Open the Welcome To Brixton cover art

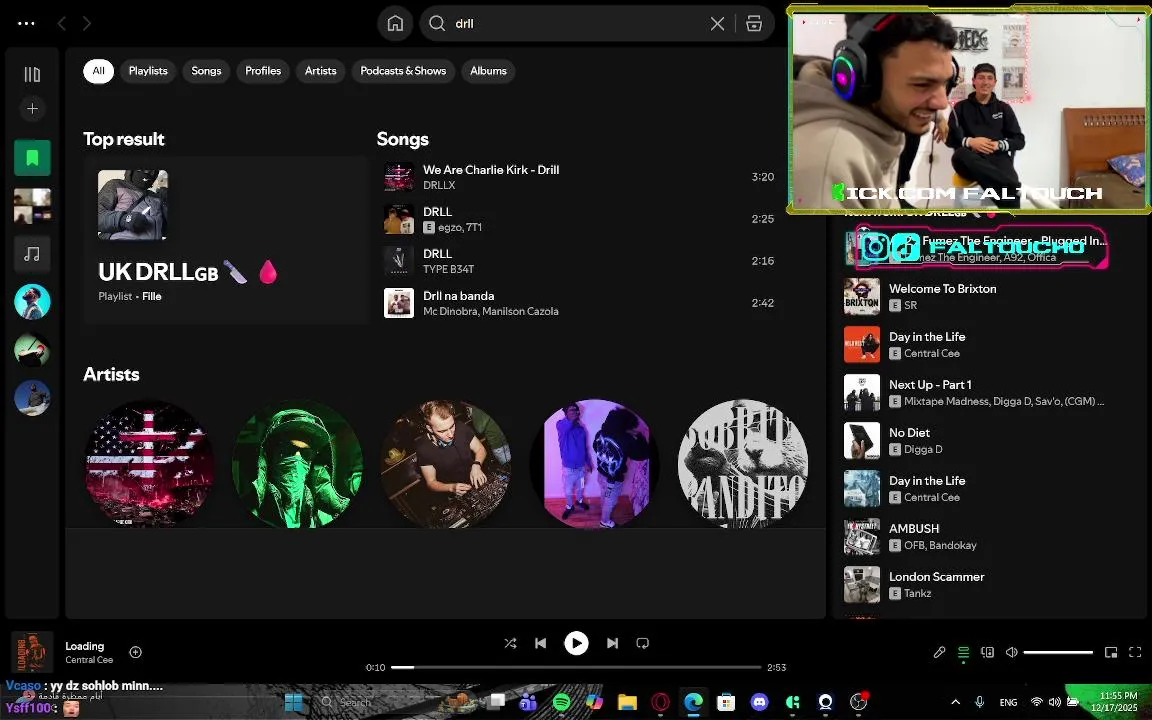(x=862, y=297)
